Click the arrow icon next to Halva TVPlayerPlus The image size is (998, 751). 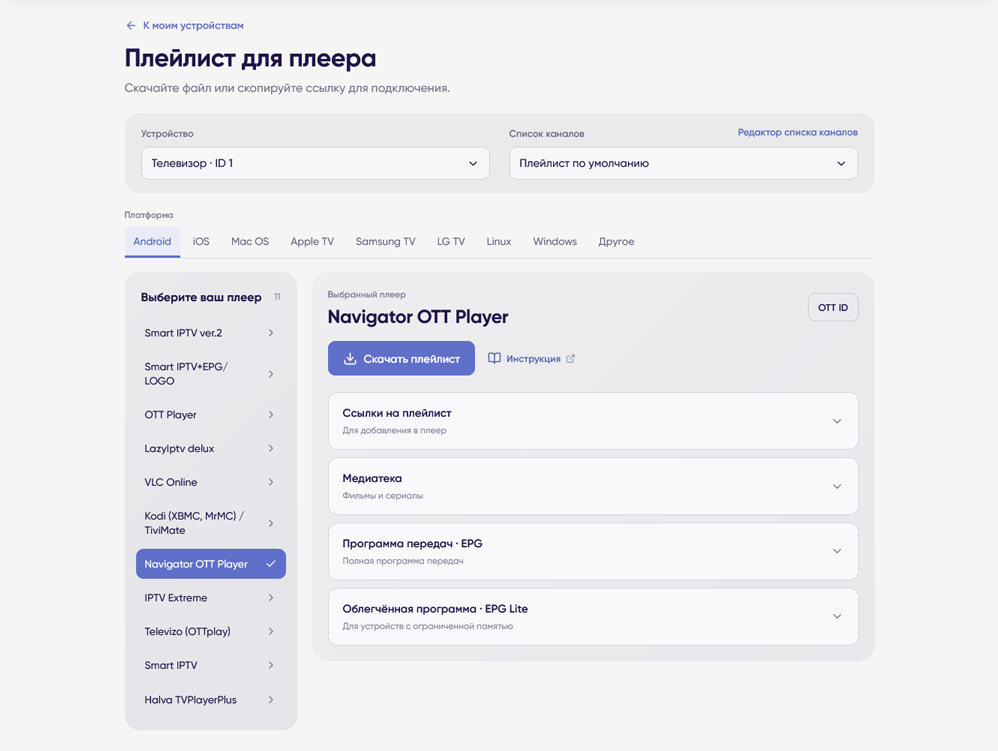click(271, 699)
